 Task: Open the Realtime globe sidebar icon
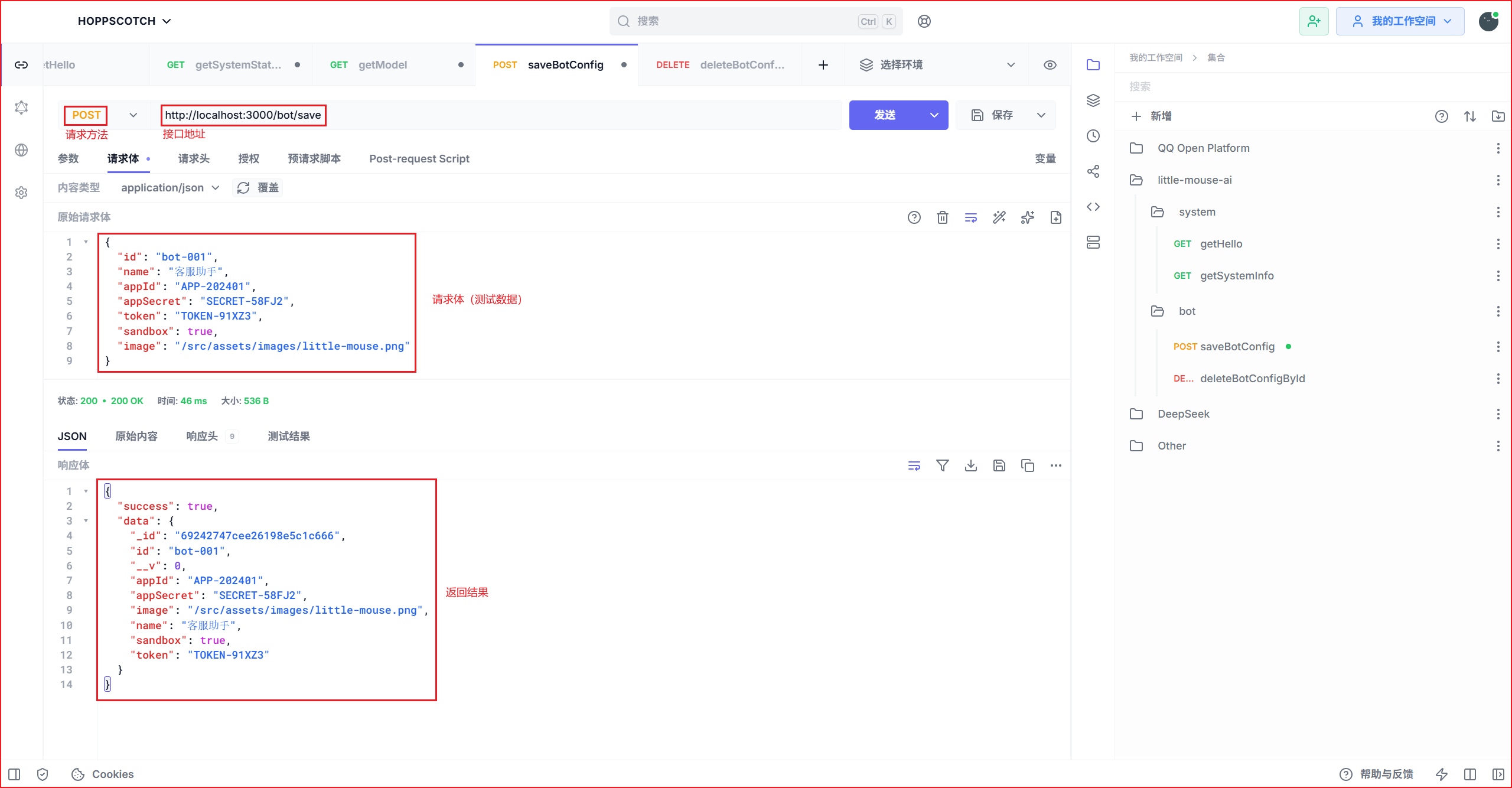pyautogui.click(x=21, y=150)
